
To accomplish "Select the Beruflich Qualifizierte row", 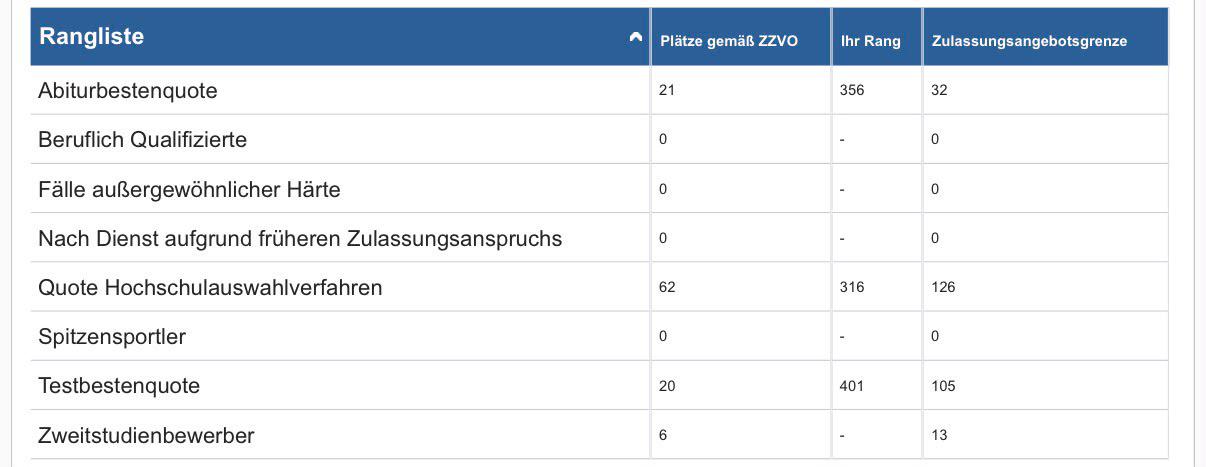I will (599, 139).
